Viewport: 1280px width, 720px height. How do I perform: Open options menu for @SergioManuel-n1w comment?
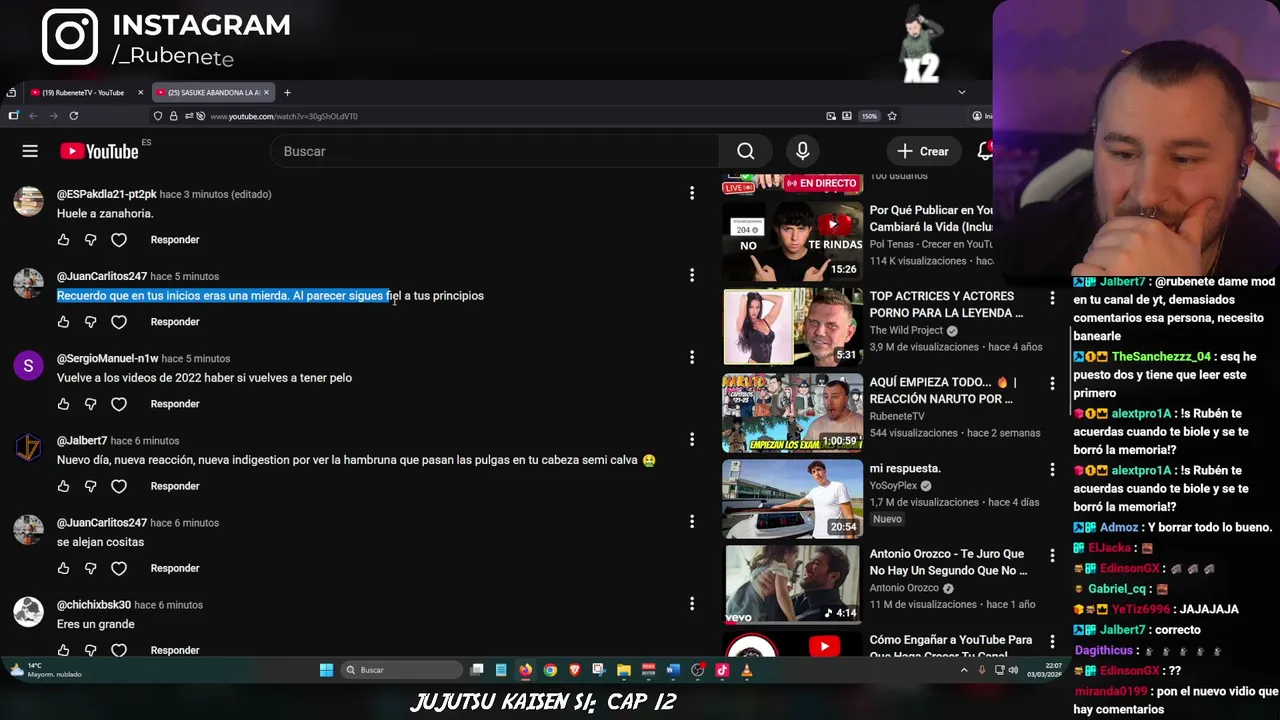pyautogui.click(x=692, y=357)
